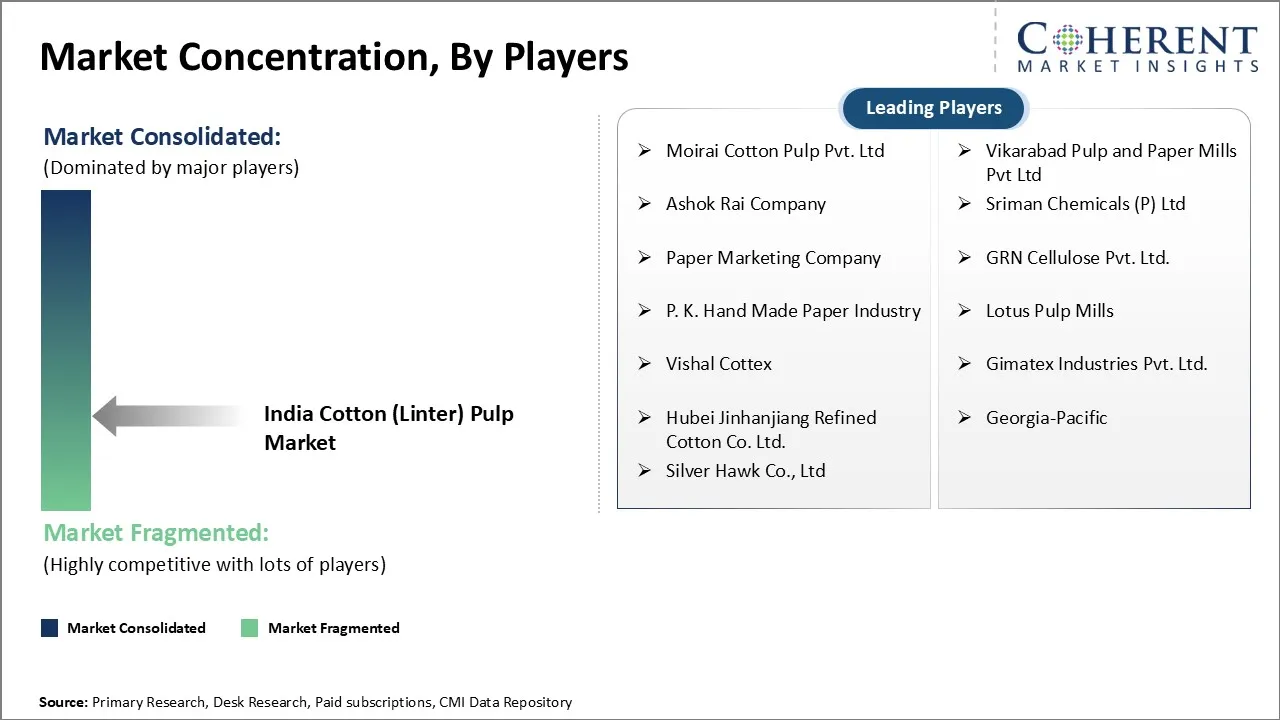Click the Market Consolidated dark blue legend swatch
The width and height of the screenshot is (1280, 720).
[49, 628]
